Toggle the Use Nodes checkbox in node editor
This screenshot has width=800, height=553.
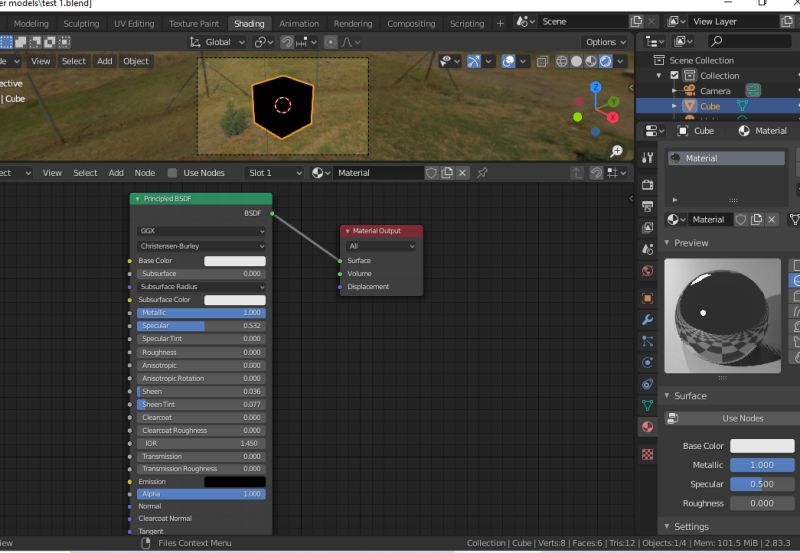click(x=172, y=173)
